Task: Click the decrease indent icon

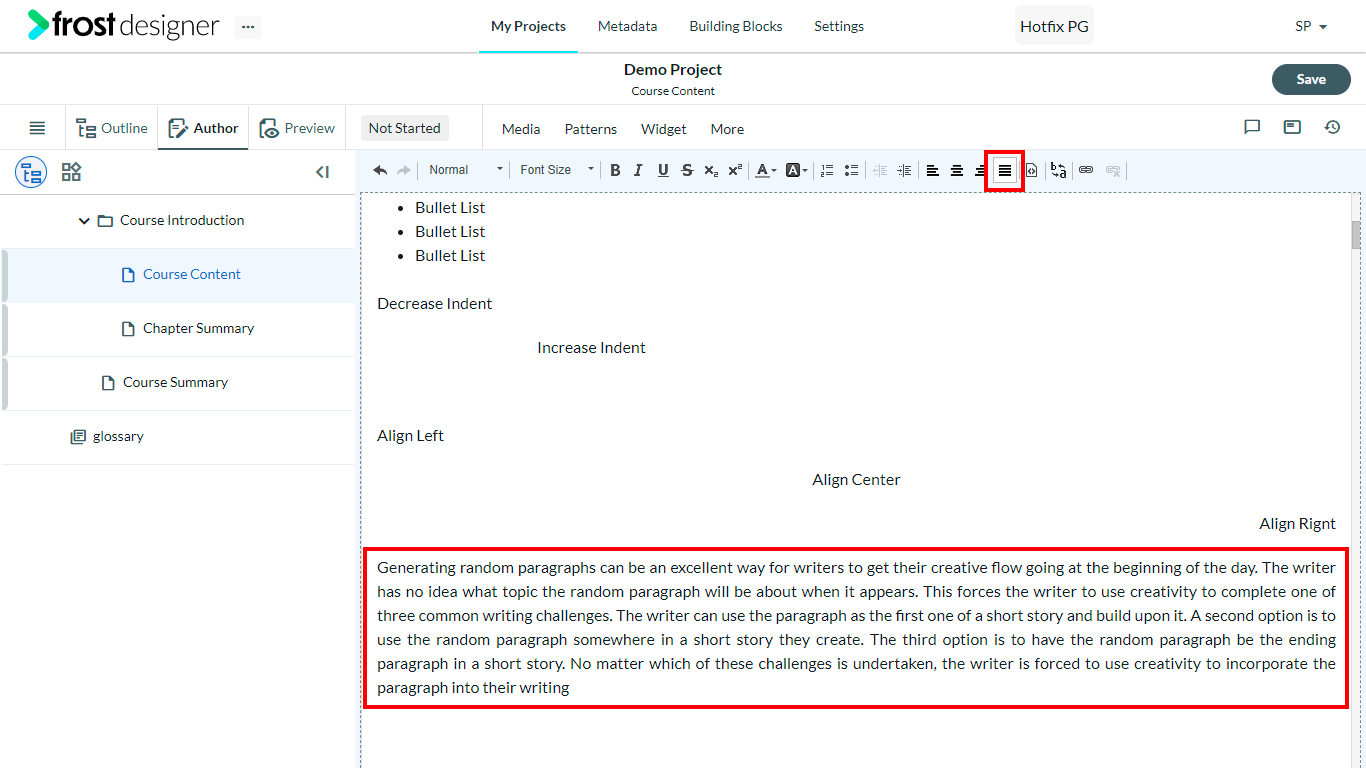Action: 880,170
